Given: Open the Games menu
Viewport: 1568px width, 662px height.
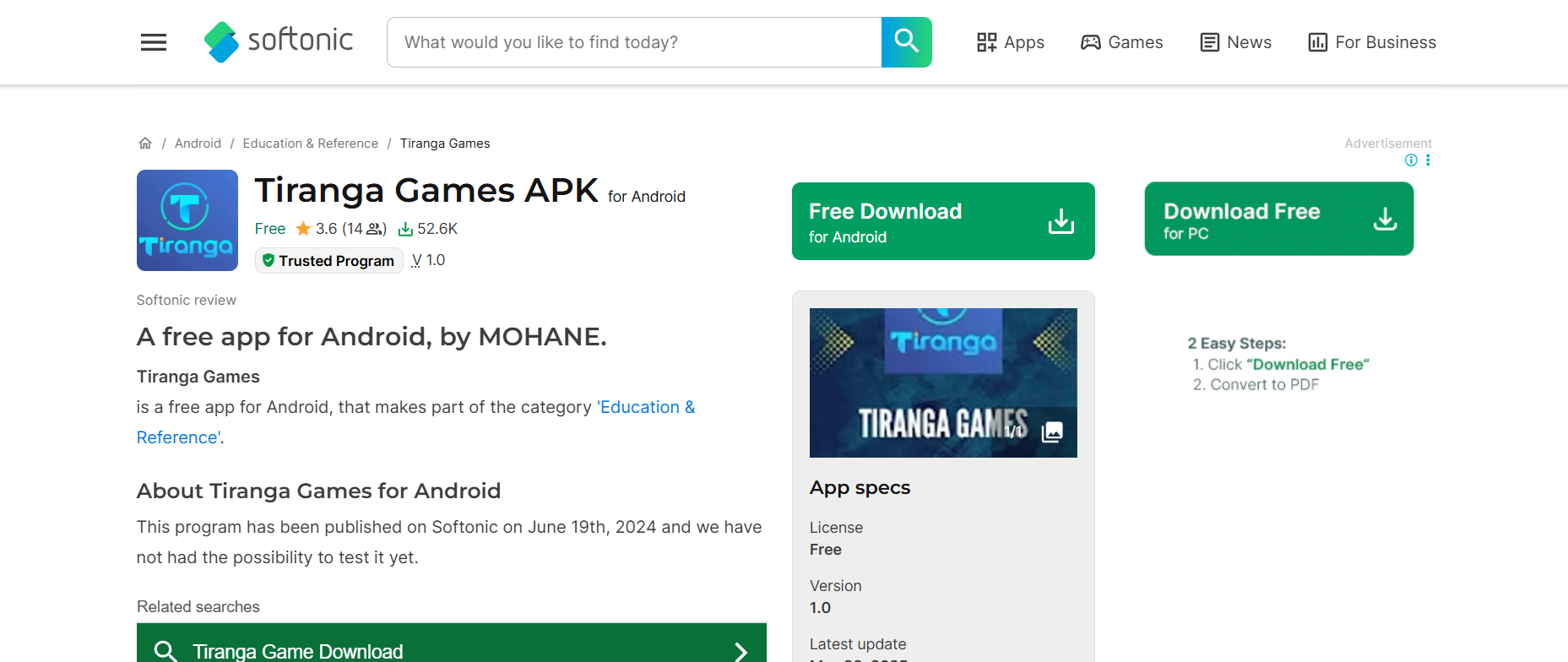Looking at the screenshot, I should point(1122,42).
